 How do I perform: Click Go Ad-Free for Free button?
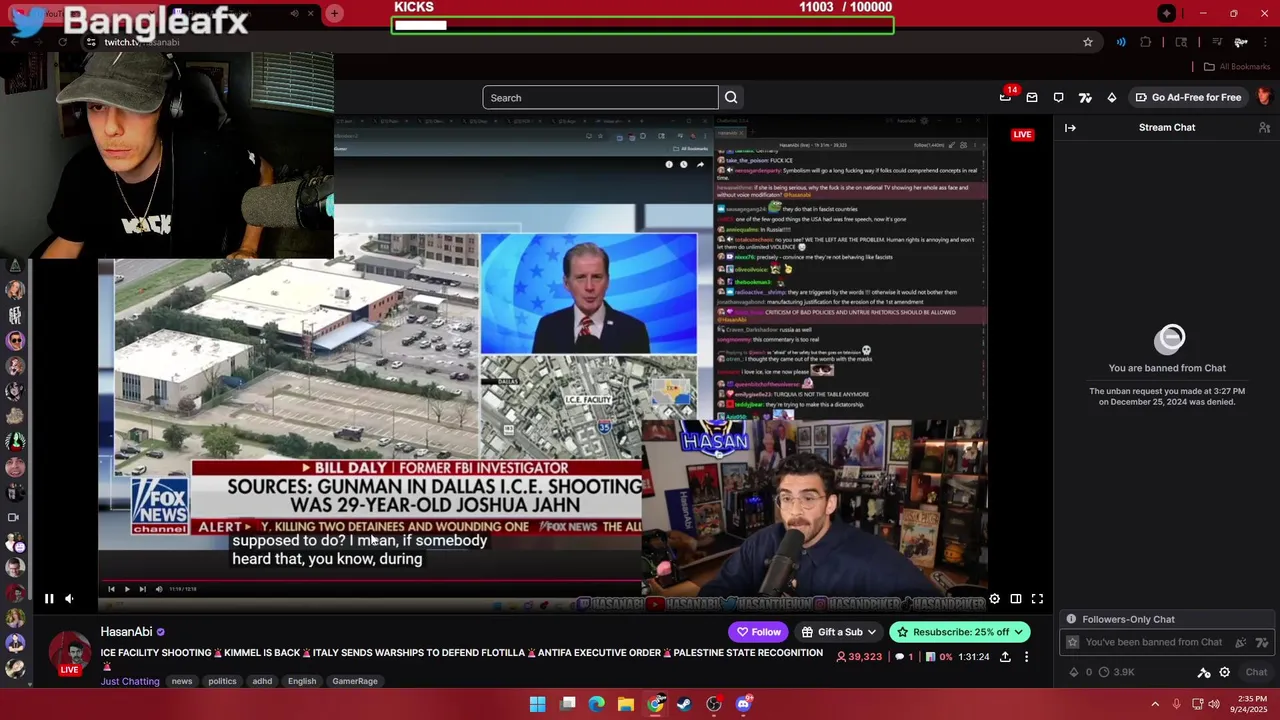(1188, 97)
